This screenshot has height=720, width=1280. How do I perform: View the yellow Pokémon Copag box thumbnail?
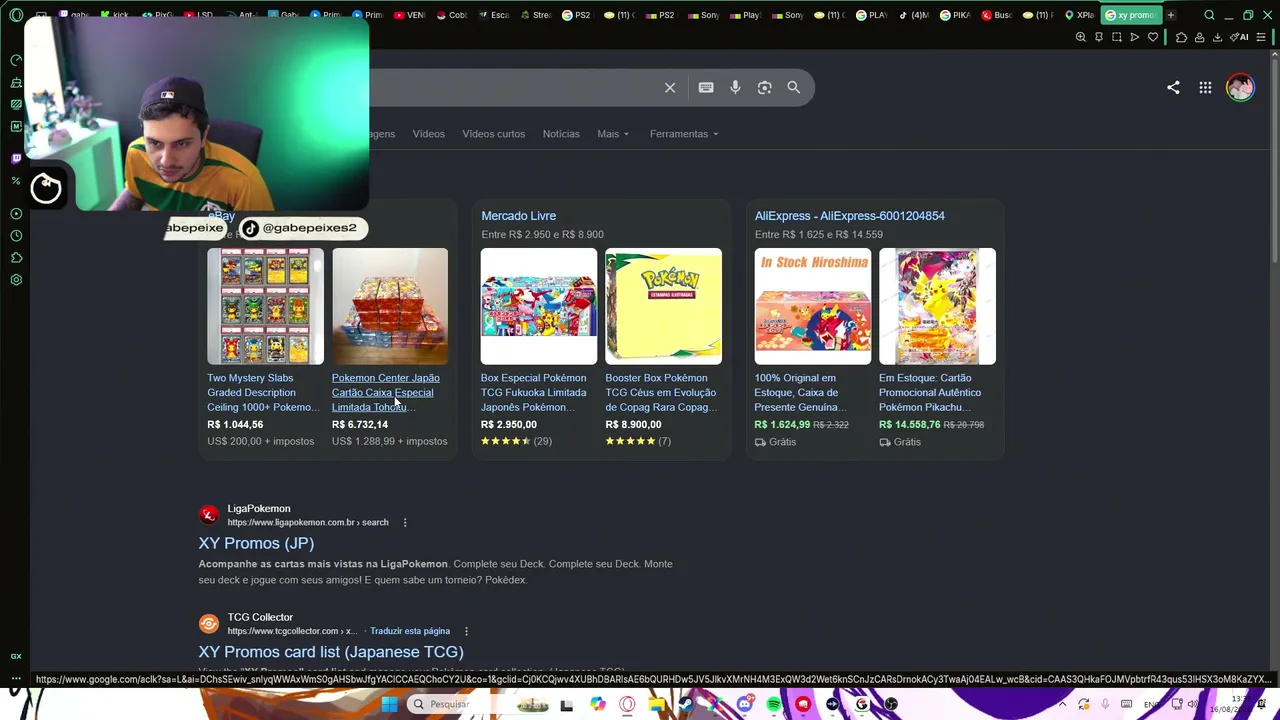click(x=663, y=306)
